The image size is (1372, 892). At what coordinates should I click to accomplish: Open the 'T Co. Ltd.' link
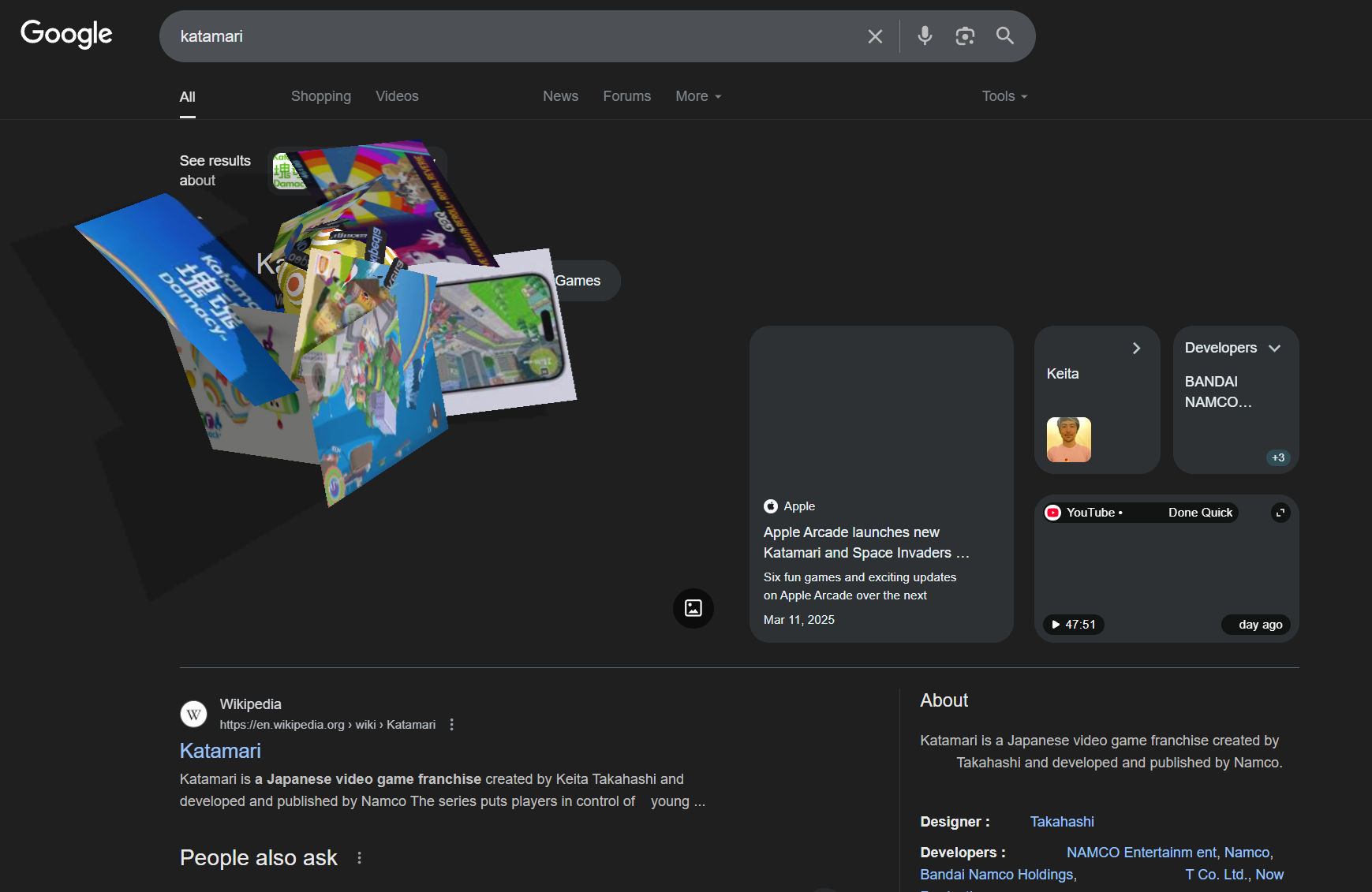tap(1217, 875)
